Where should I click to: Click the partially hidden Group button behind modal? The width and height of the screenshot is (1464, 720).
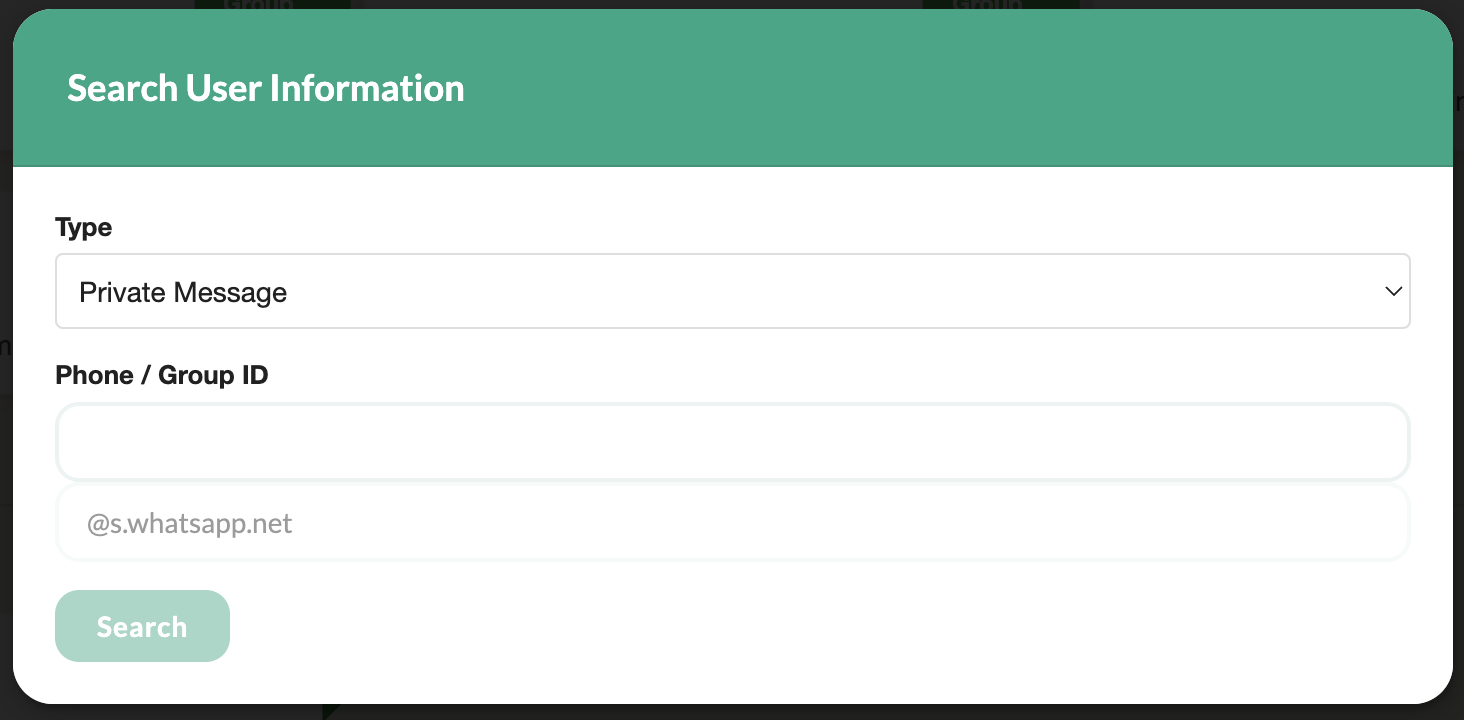272,5
